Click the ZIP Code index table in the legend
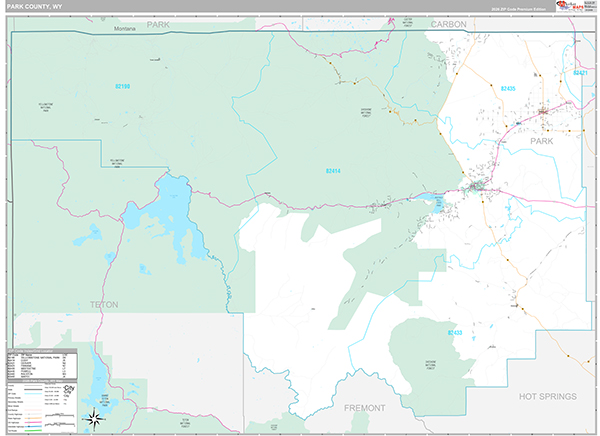The height and width of the screenshot is (436, 600). coord(42,366)
